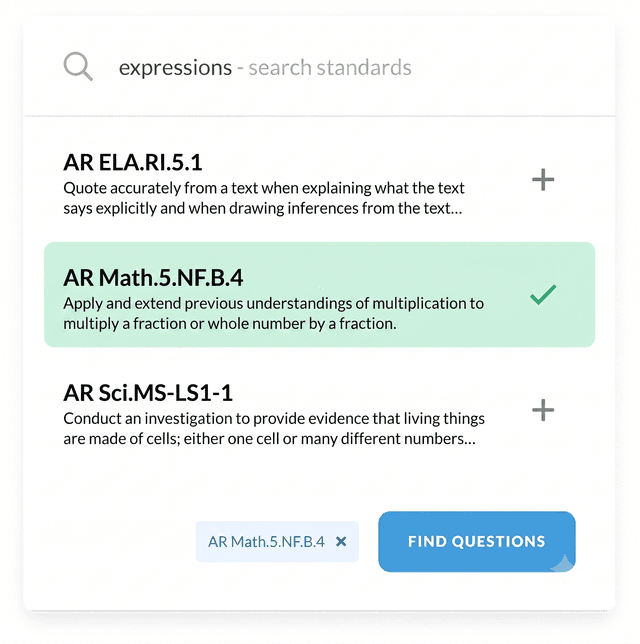Add the AR Sci.MS-LS1-1 standard with plus icon
The height and width of the screenshot is (644, 640).
coord(543,410)
